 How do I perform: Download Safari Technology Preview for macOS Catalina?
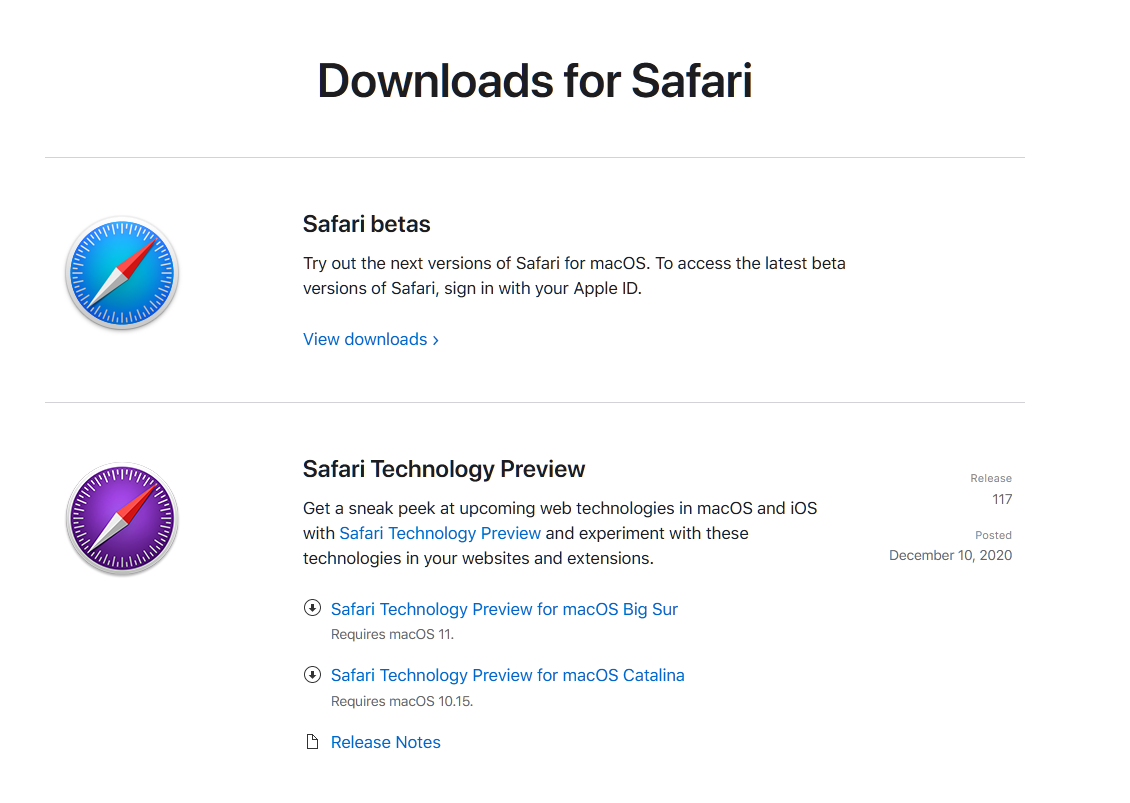click(507, 675)
